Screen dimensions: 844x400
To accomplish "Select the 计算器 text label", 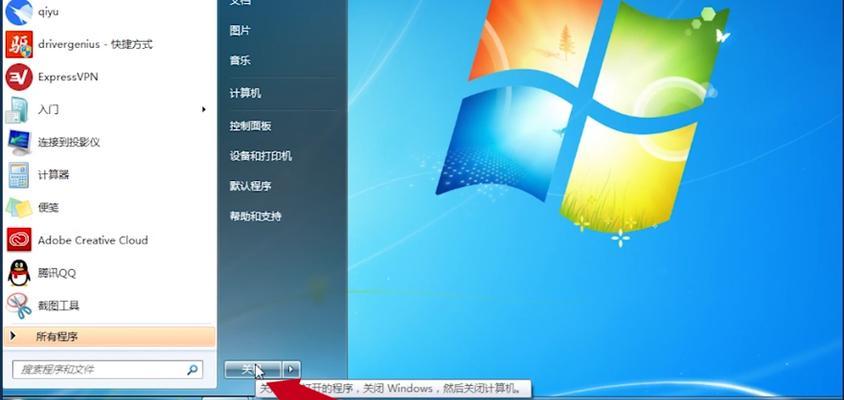I will 53,175.
